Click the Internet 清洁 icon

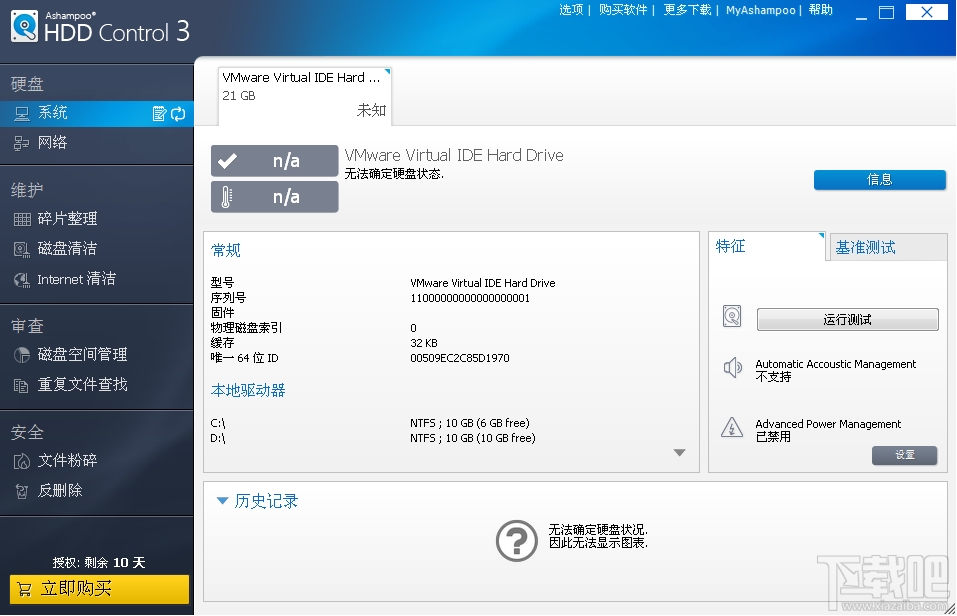pos(22,280)
